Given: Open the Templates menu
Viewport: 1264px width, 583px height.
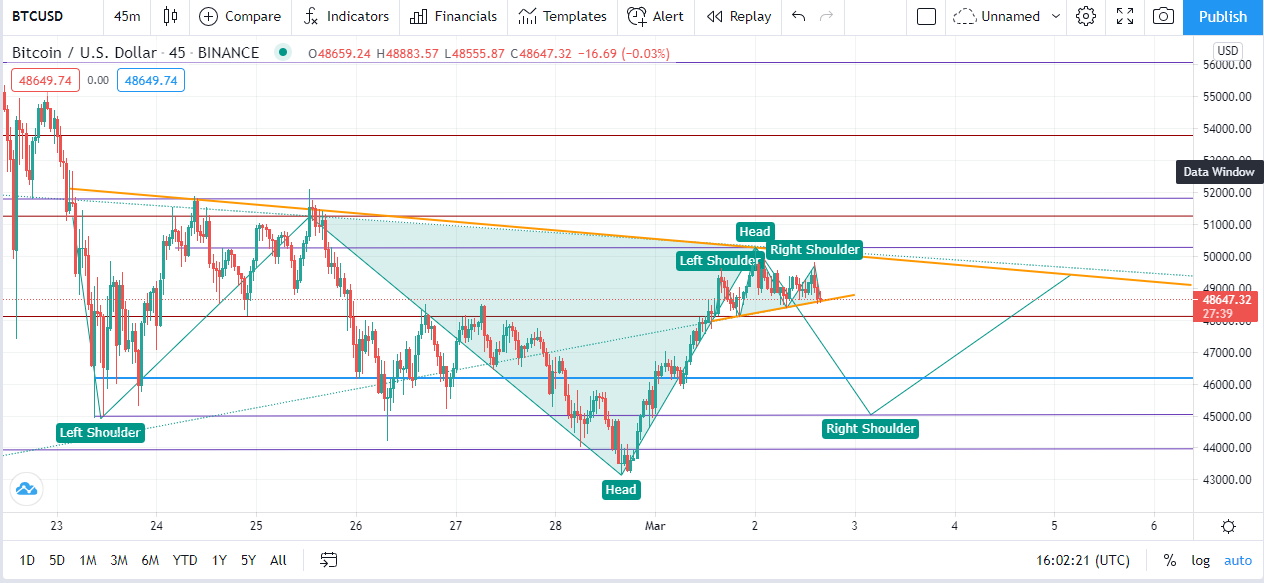Looking at the screenshot, I should [563, 16].
